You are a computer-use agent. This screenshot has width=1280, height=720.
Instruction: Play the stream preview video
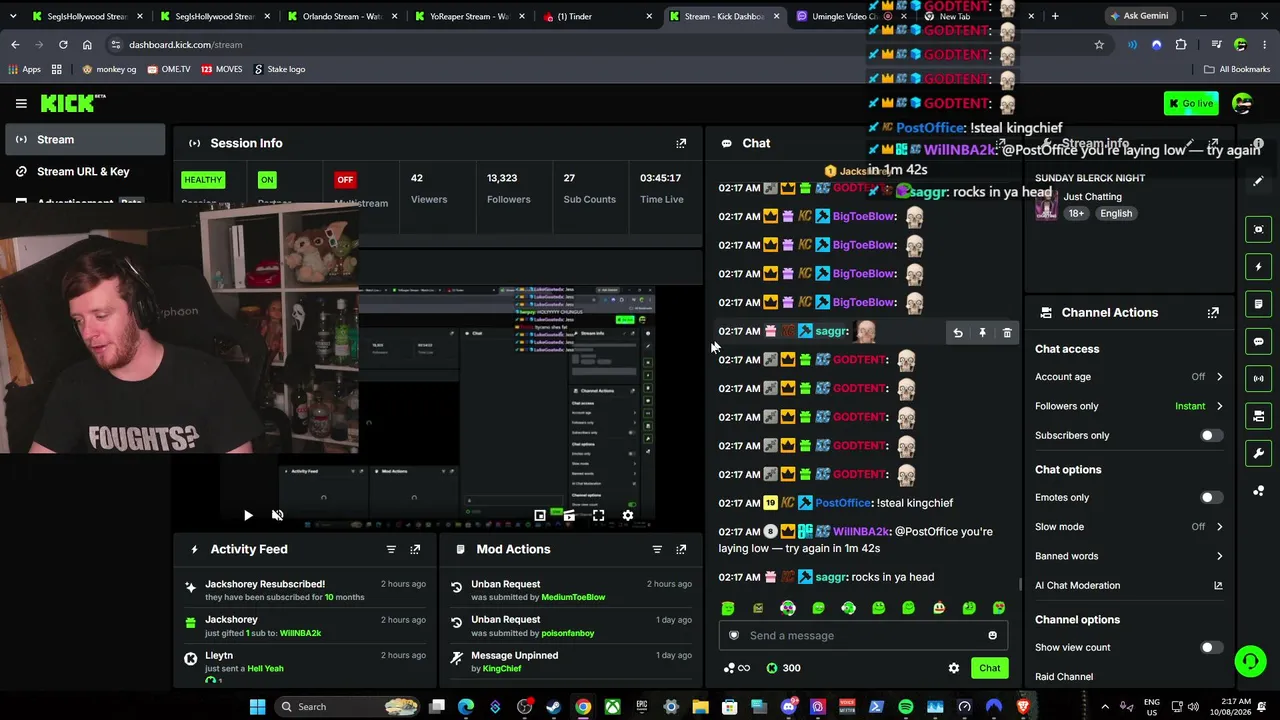(x=248, y=516)
